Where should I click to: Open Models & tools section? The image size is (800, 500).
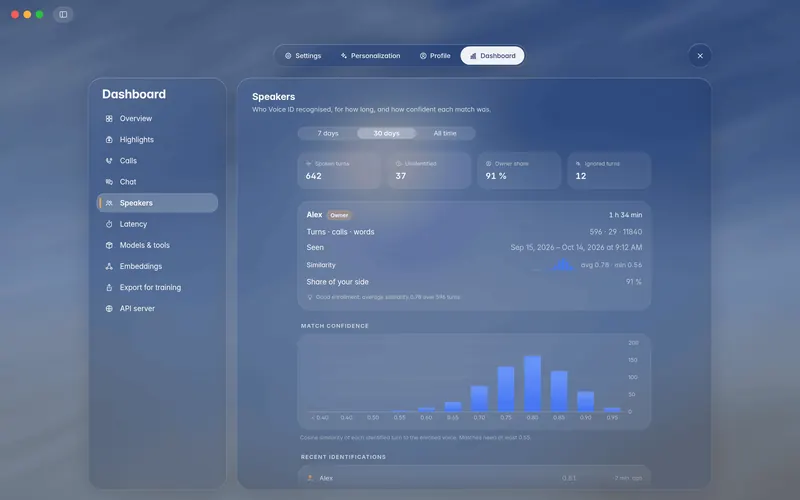coord(157,245)
